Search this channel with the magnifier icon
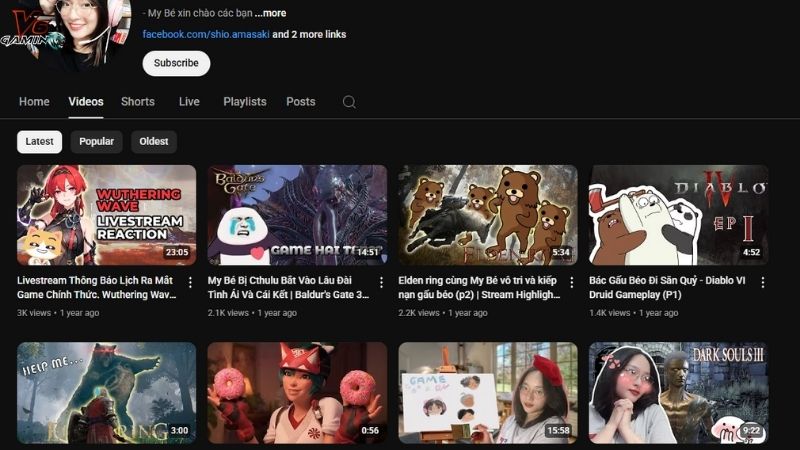800x450 pixels. coord(349,102)
